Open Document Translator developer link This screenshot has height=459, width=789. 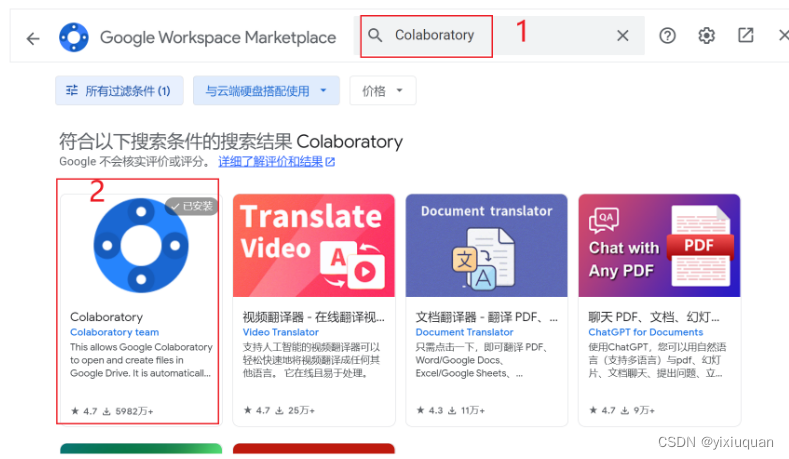point(464,332)
